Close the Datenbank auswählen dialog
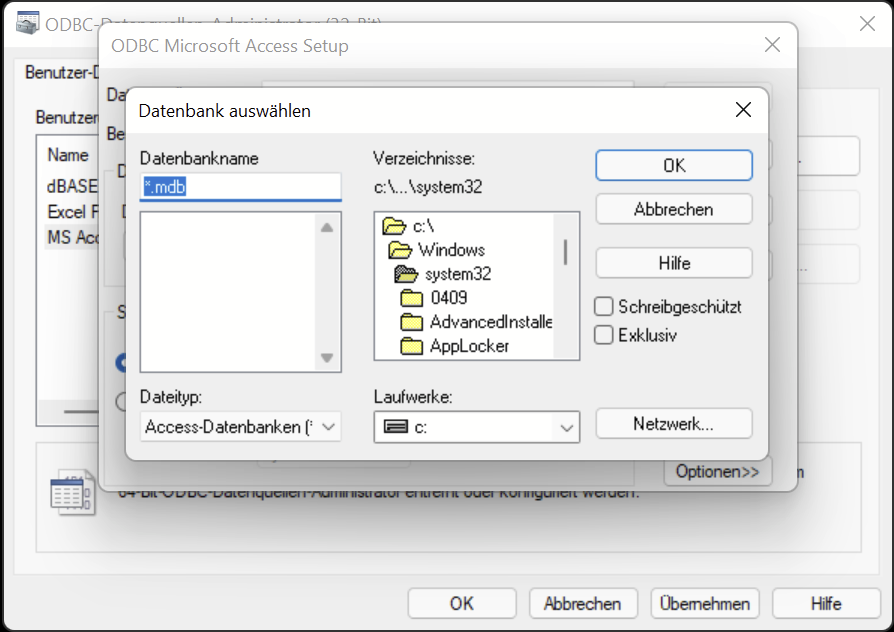 [743, 110]
